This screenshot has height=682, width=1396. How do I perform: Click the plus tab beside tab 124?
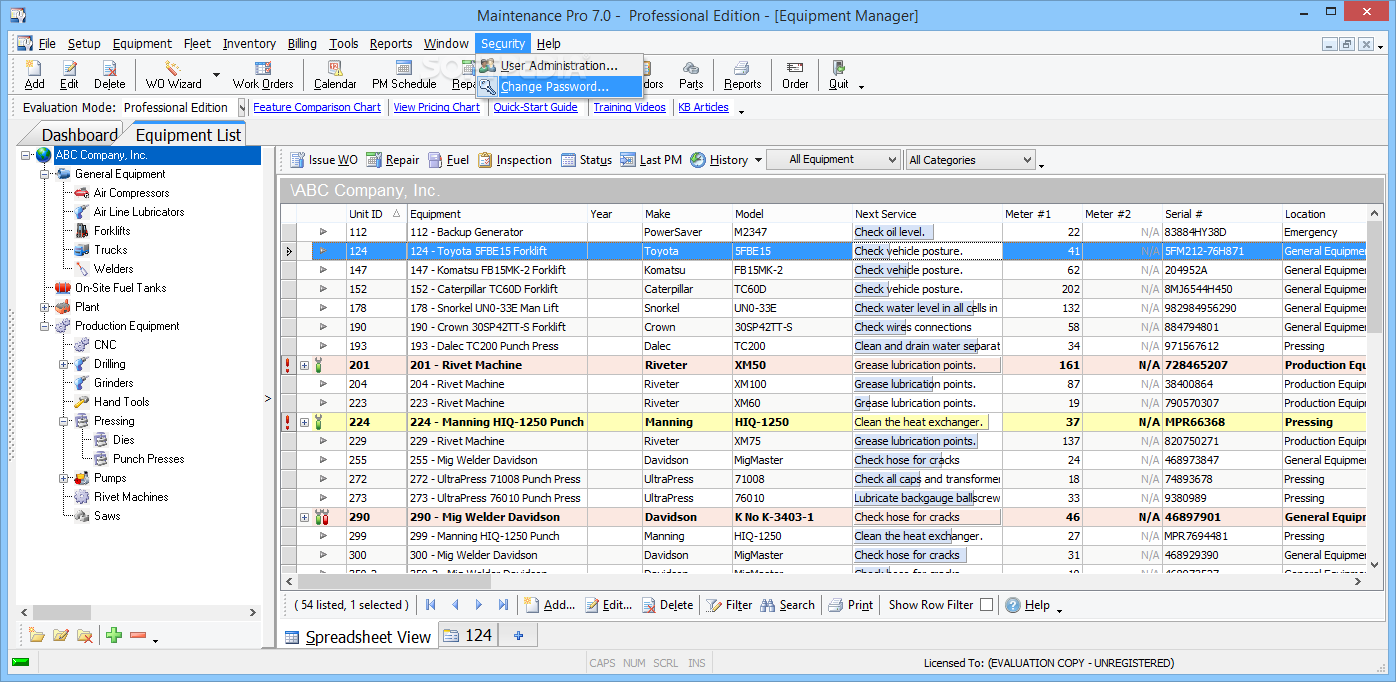[x=518, y=635]
